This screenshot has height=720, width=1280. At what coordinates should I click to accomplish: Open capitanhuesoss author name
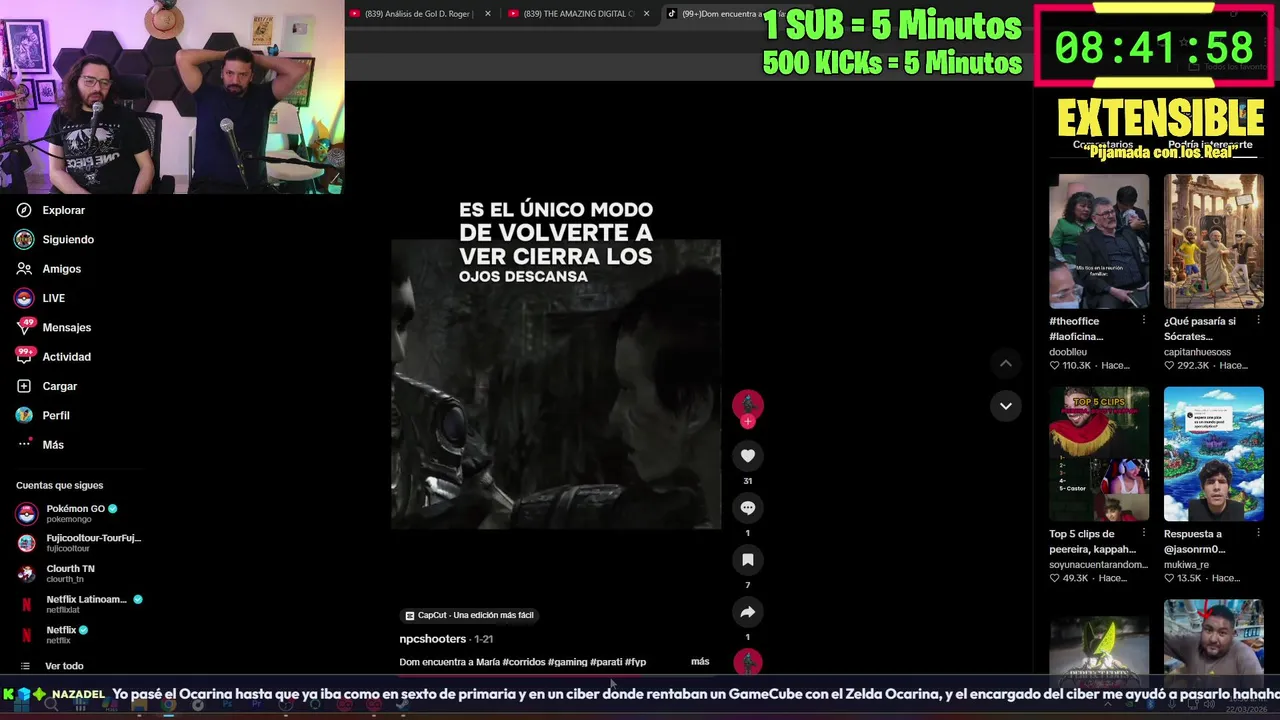[x=1197, y=352]
